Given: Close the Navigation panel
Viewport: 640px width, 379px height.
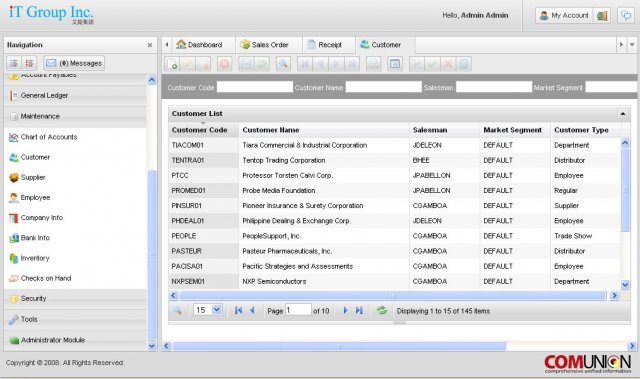Looking at the screenshot, I should click(150, 45).
